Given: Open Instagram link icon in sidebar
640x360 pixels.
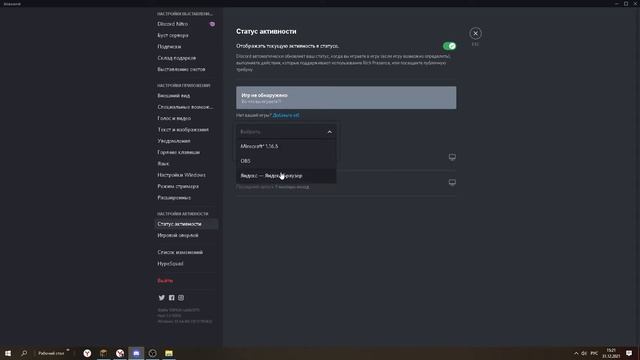Looking at the screenshot, I should click(181, 298).
